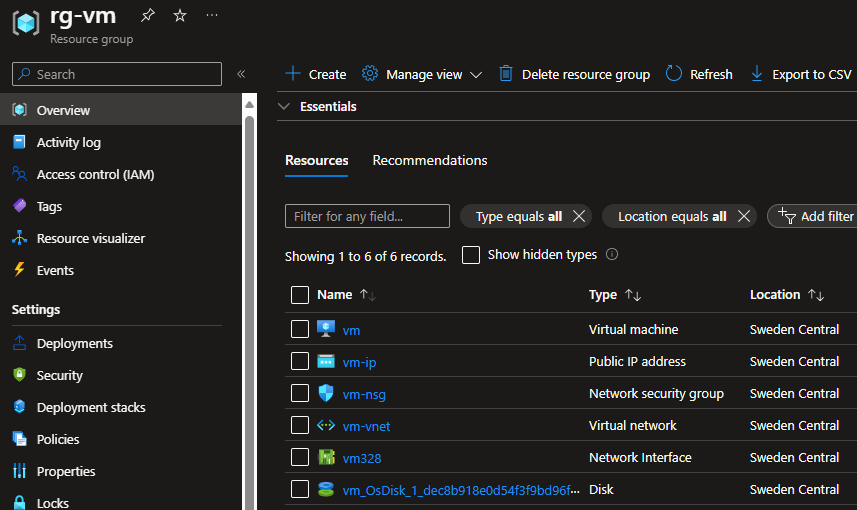This screenshot has height=510, width=857.
Task: Open the more options ellipsis near title
Action: tap(212, 15)
